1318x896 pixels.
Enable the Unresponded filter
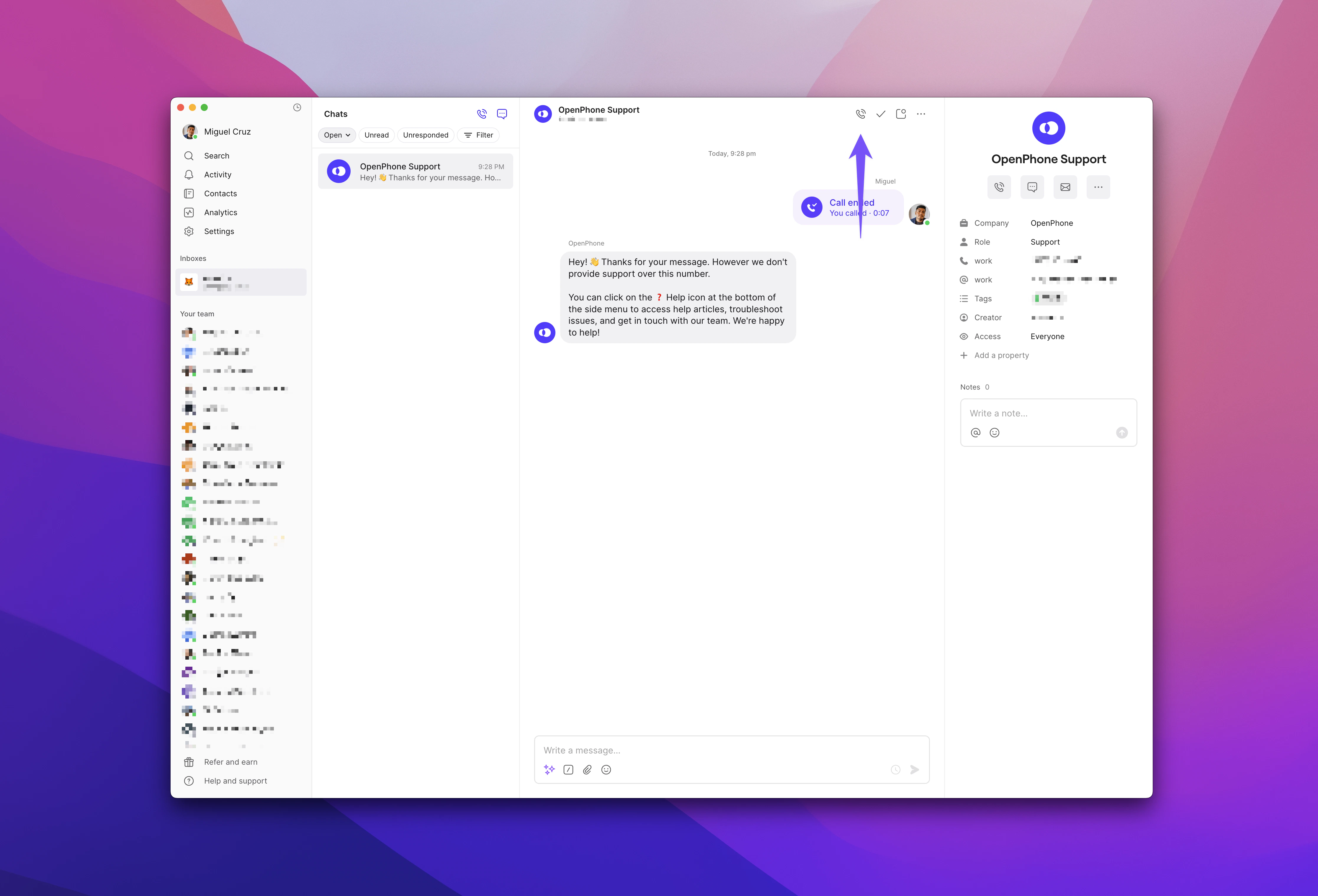coord(425,135)
